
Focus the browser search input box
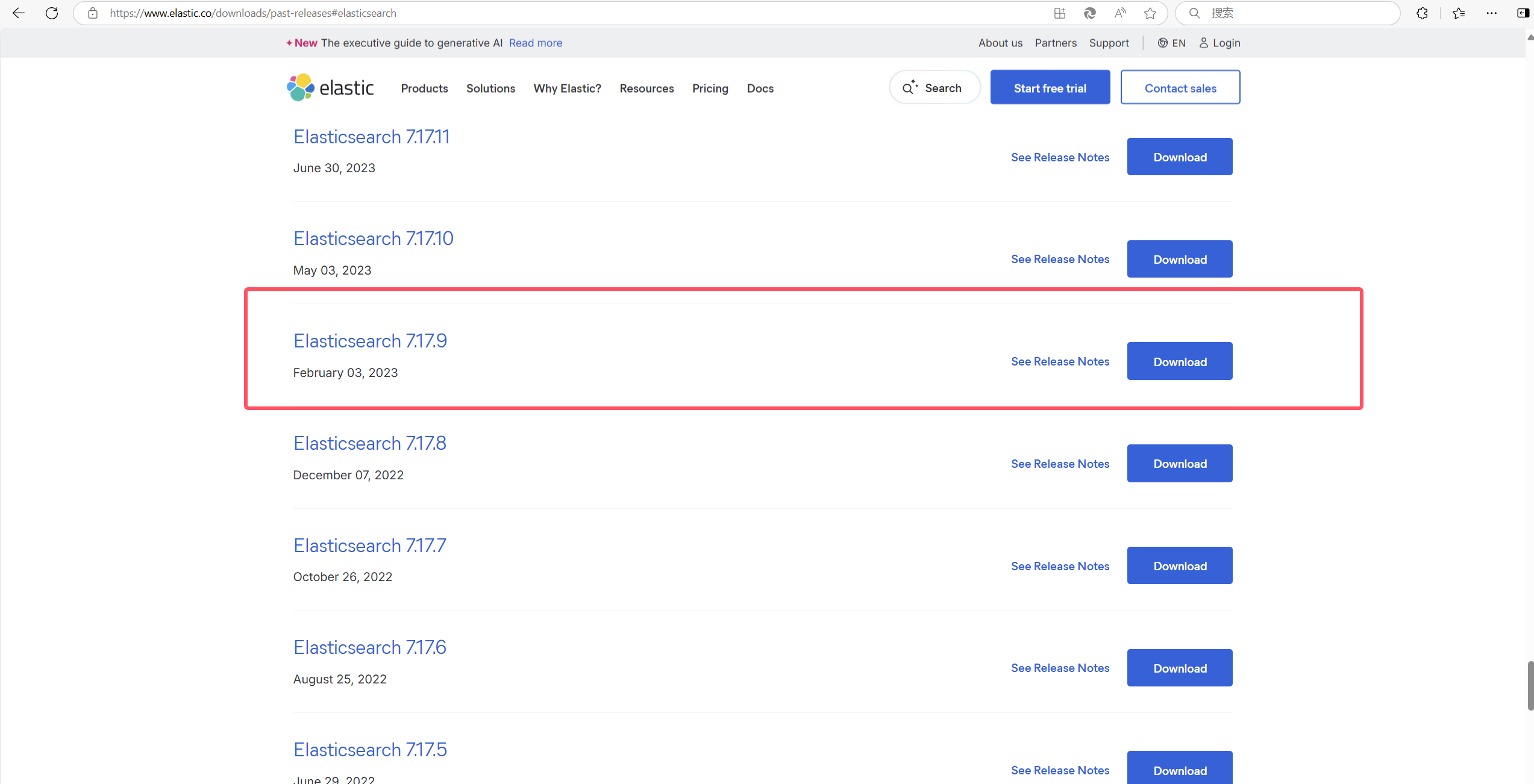coord(1295,13)
